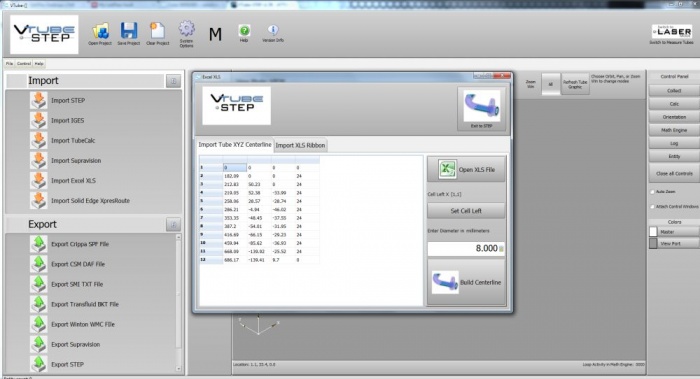700x379 pixels.
Task: Click the large M toolbar button
Action: (215, 34)
